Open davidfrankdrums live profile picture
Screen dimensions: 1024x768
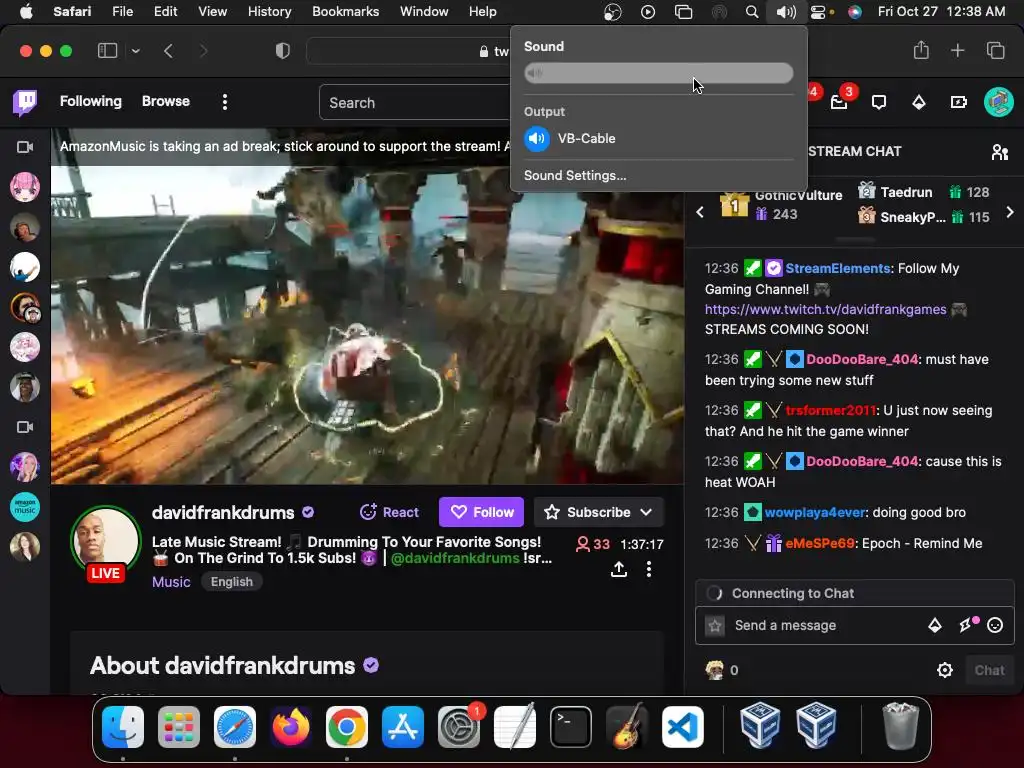[106, 542]
